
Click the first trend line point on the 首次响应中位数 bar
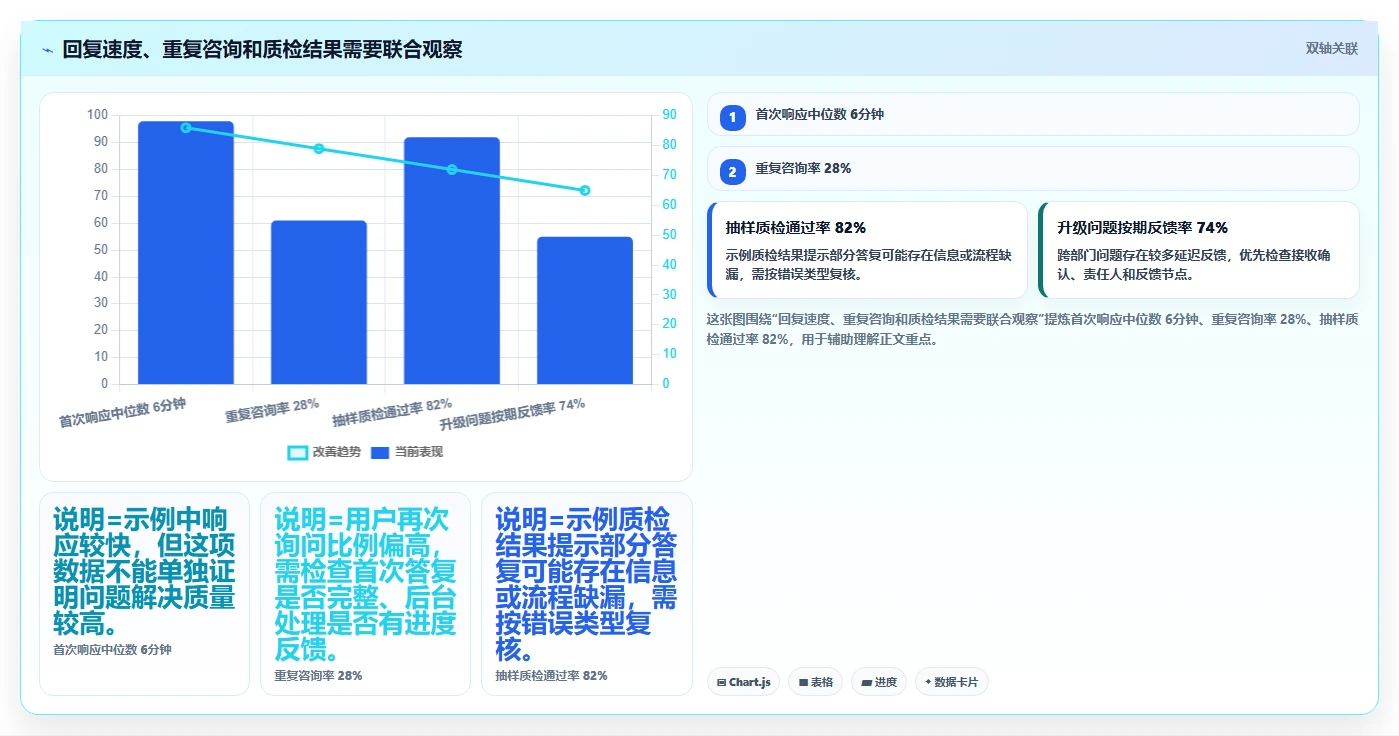pyautogui.click(x=186, y=128)
